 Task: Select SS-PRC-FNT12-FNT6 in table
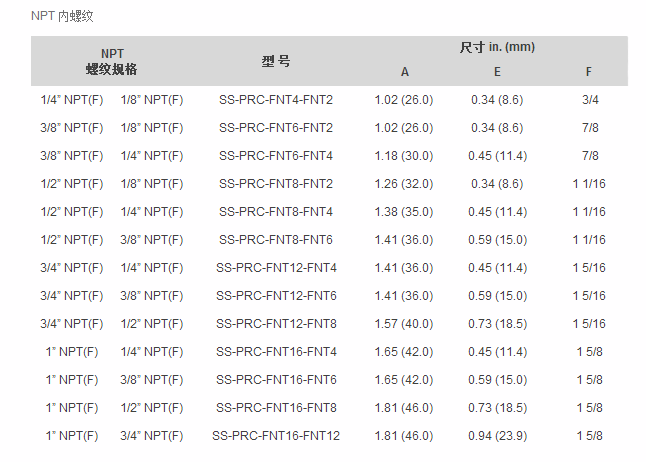pyautogui.click(x=276, y=296)
